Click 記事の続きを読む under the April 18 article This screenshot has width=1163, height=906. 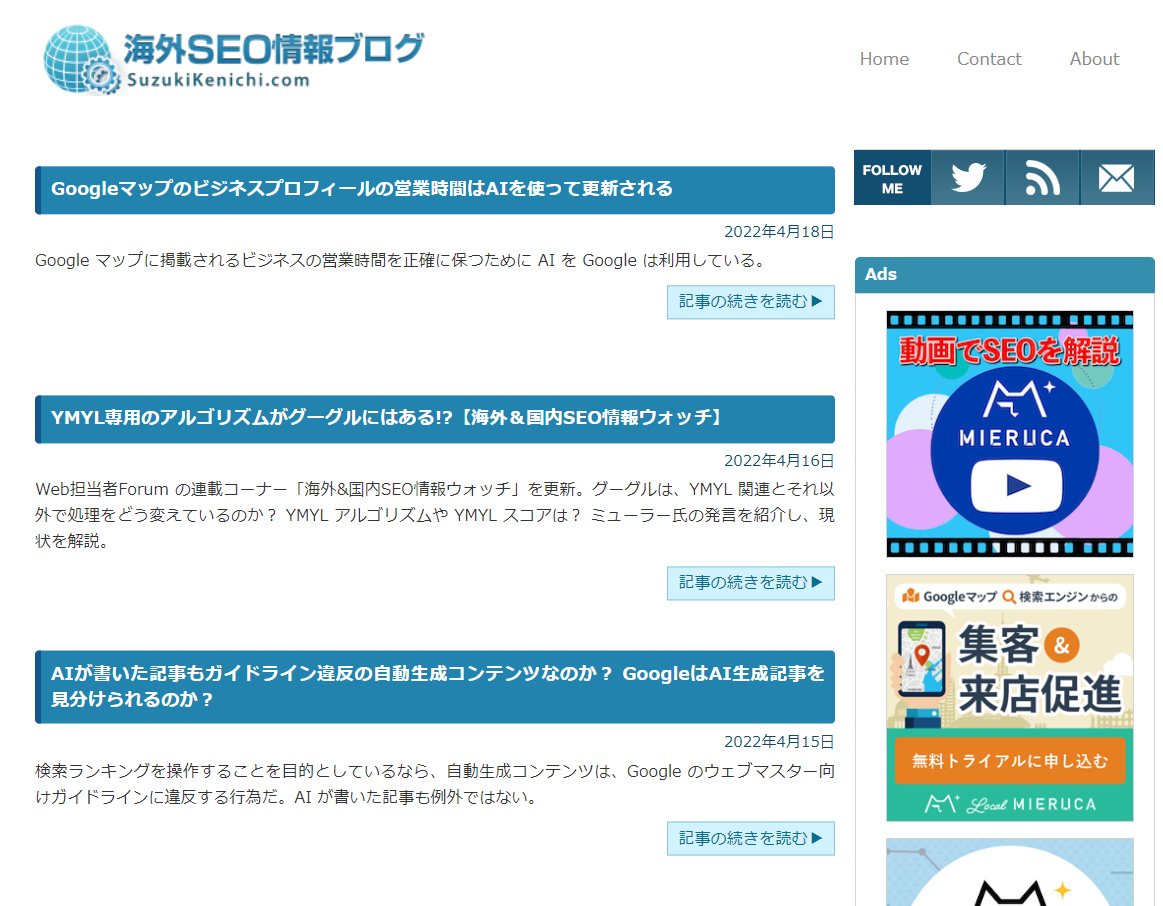pyautogui.click(x=751, y=302)
